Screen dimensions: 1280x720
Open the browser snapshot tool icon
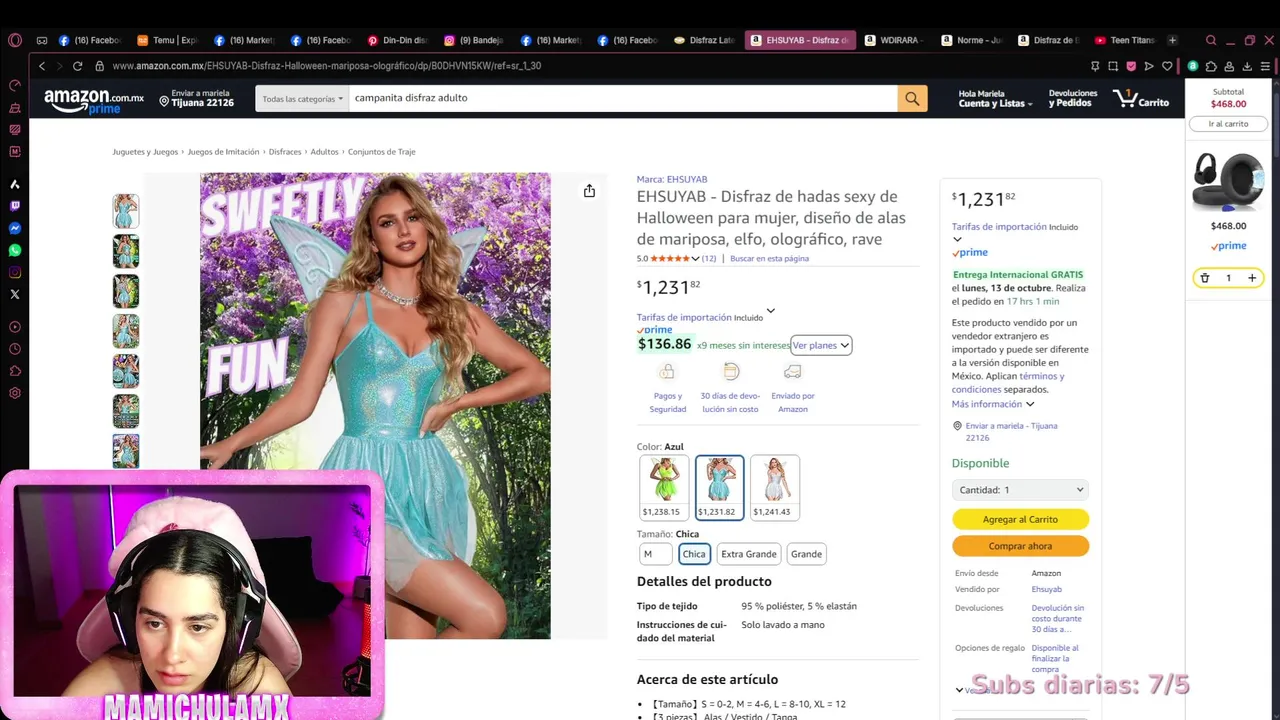(1113, 66)
